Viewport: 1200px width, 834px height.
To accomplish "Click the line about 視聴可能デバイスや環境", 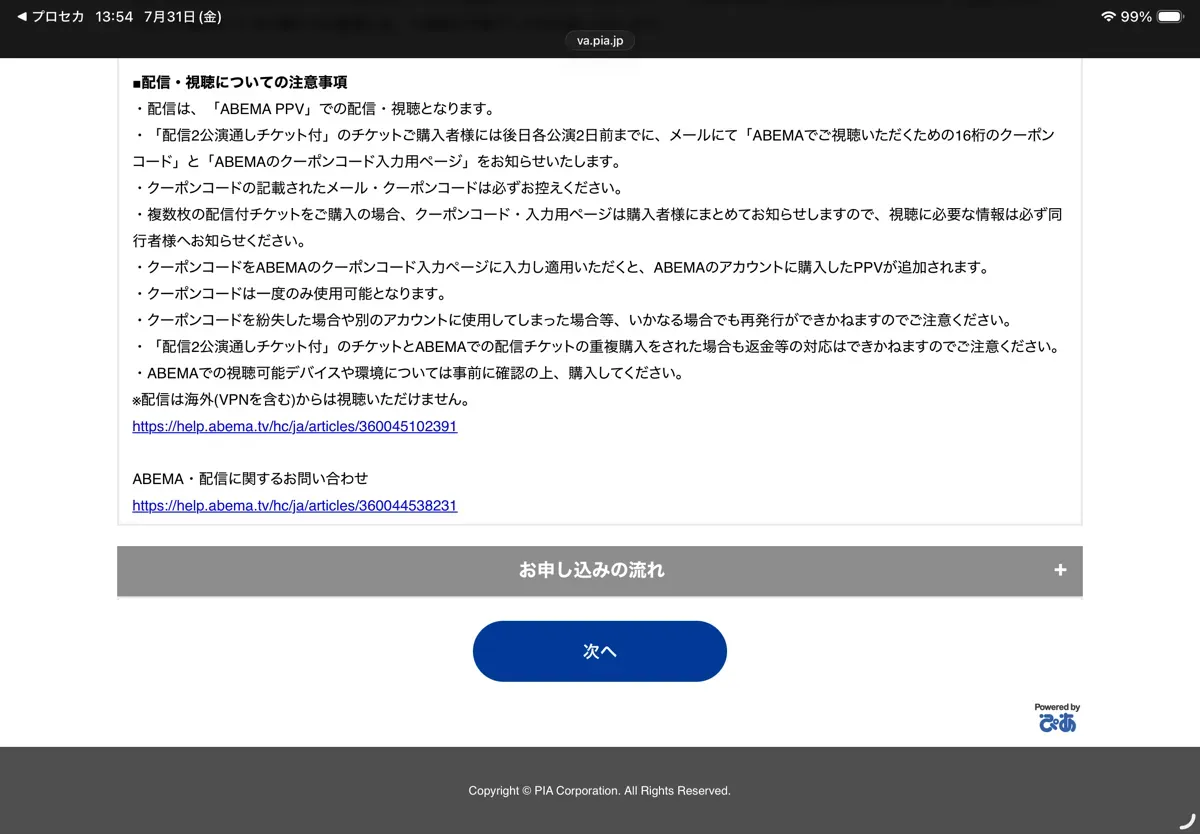I will click(x=408, y=374).
